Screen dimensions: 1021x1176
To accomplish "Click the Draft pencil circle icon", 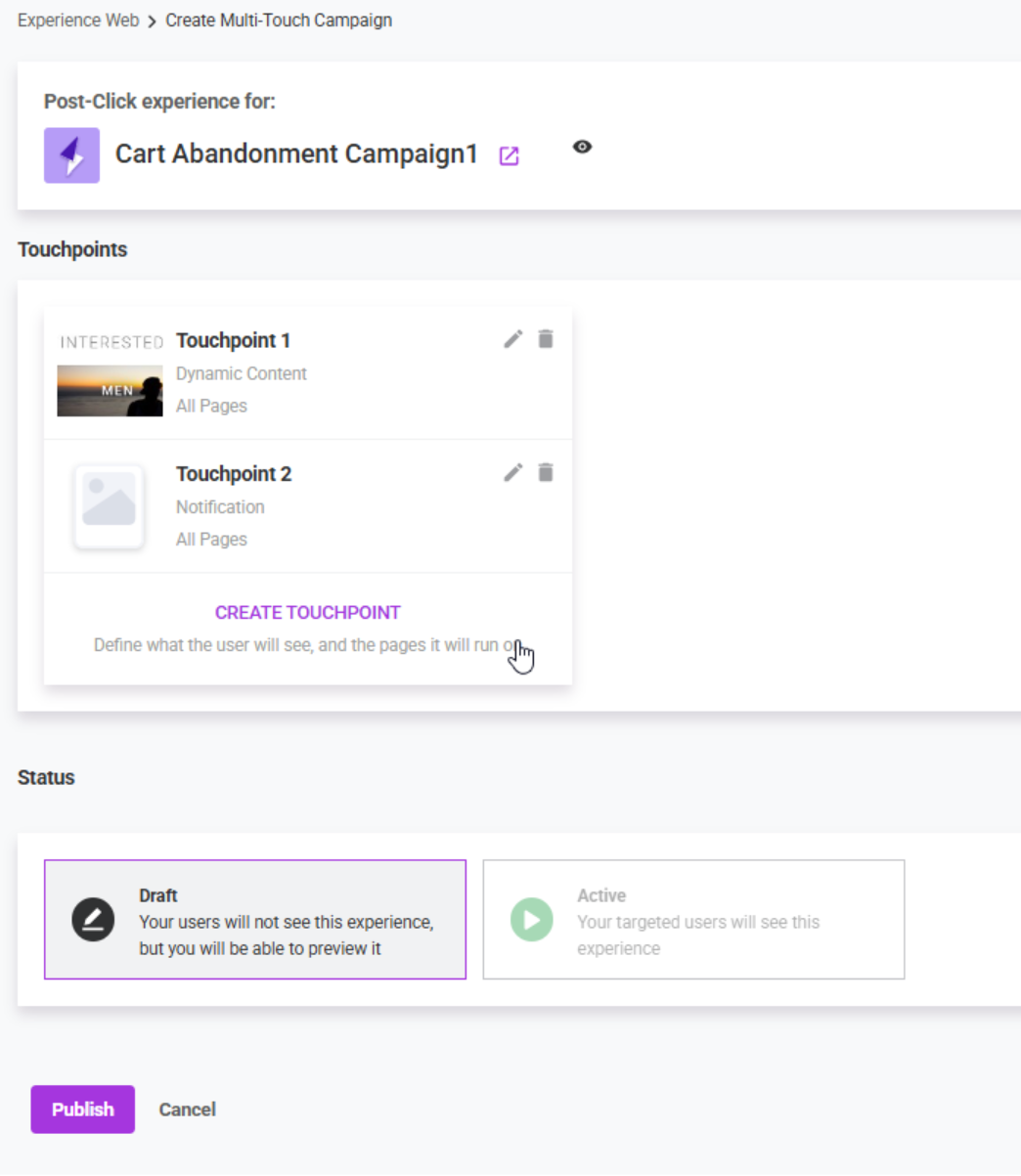I will pos(93,920).
